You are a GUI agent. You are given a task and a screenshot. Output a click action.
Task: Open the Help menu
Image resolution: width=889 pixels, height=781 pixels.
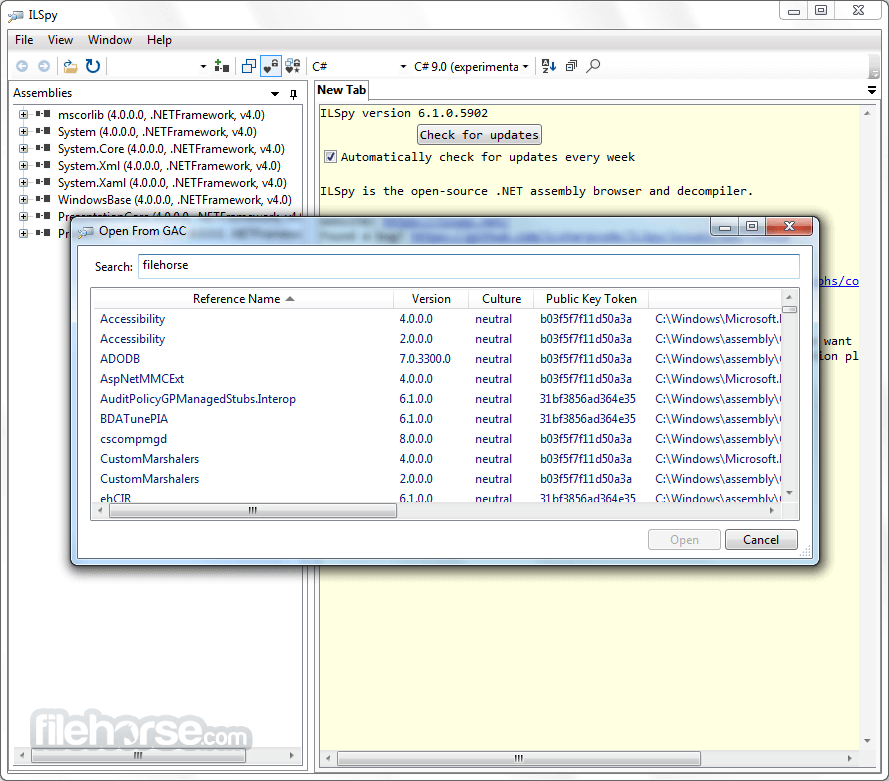pos(159,40)
